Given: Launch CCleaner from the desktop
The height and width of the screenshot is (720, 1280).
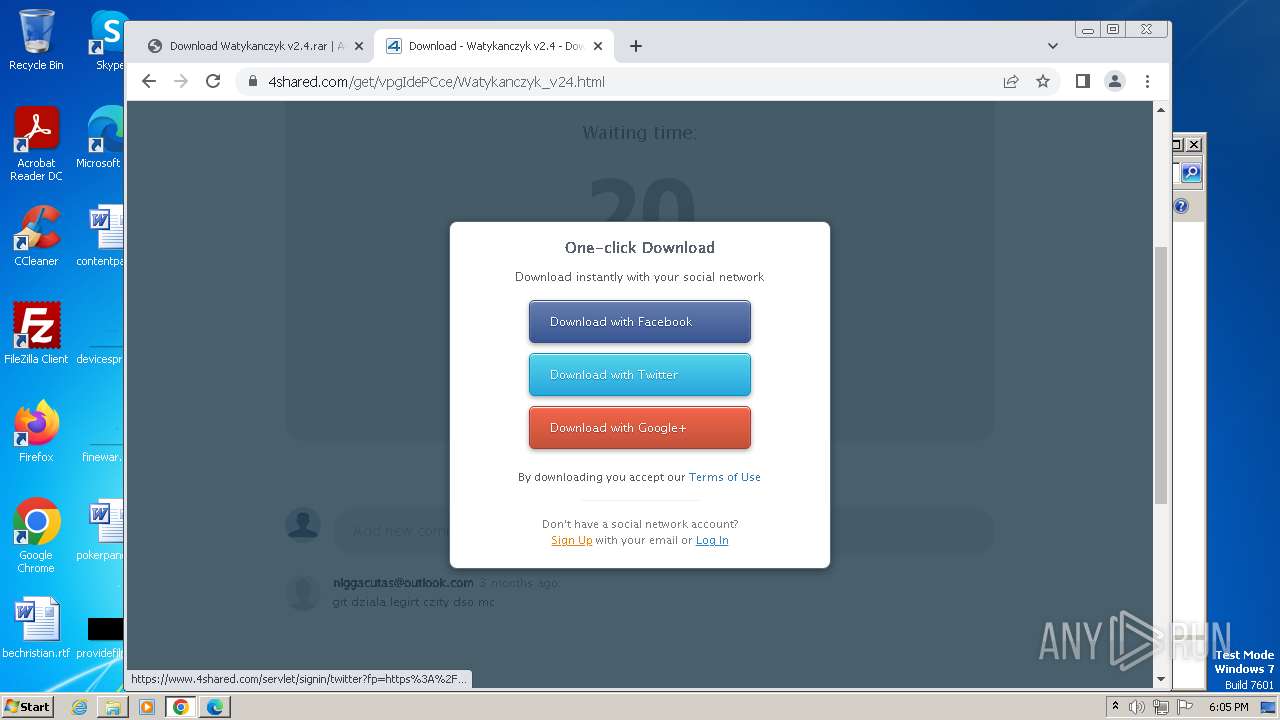Looking at the screenshot, I should (36, 236).
